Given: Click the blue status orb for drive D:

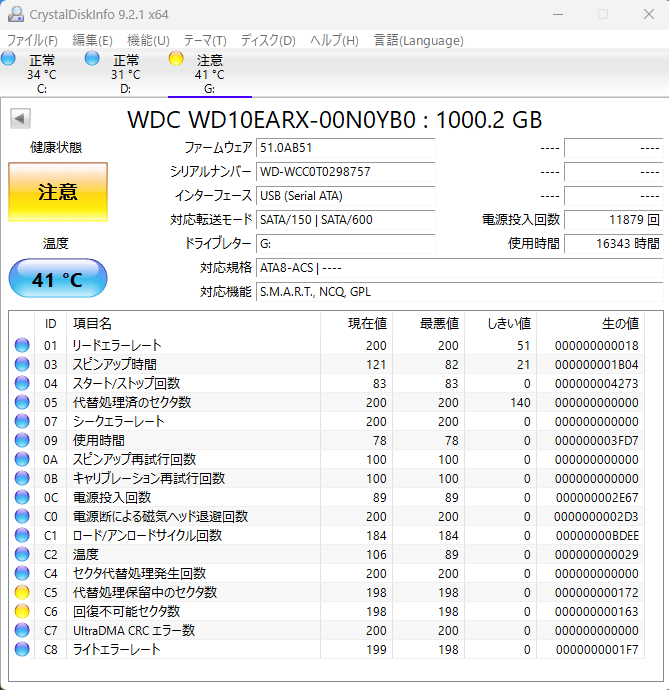Looking at the screenshot, I should click(x=92, y=58).
